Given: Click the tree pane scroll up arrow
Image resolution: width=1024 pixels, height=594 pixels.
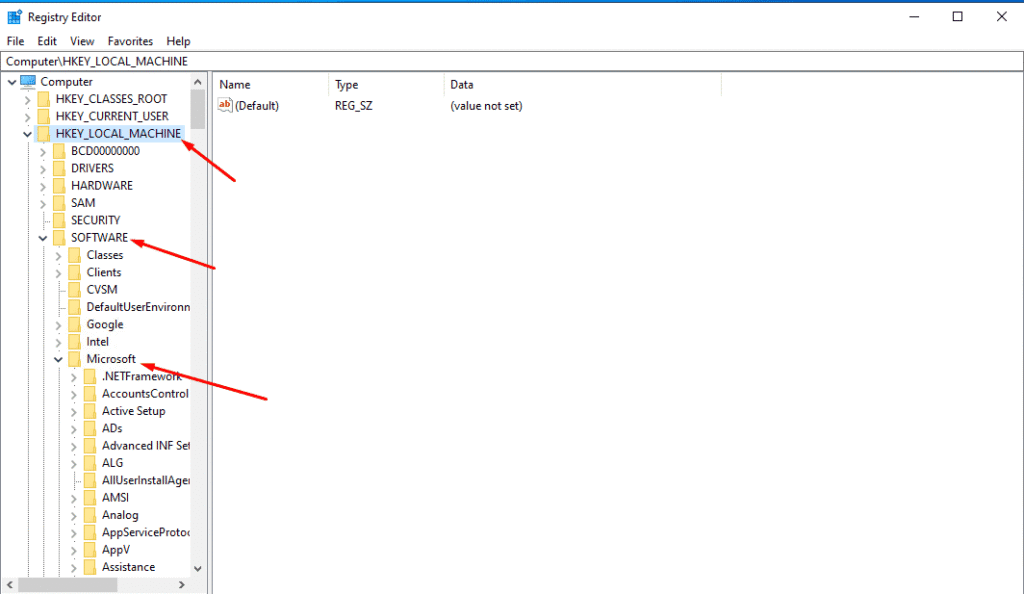Looking at the screenshot, I should coord(198,82).
